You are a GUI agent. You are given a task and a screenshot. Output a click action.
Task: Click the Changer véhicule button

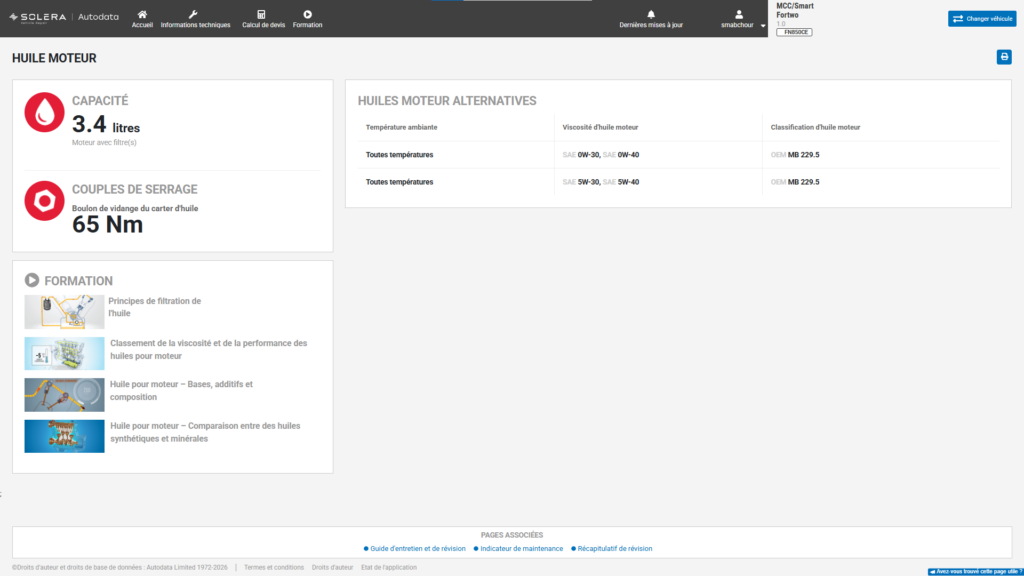pos(982,18)
